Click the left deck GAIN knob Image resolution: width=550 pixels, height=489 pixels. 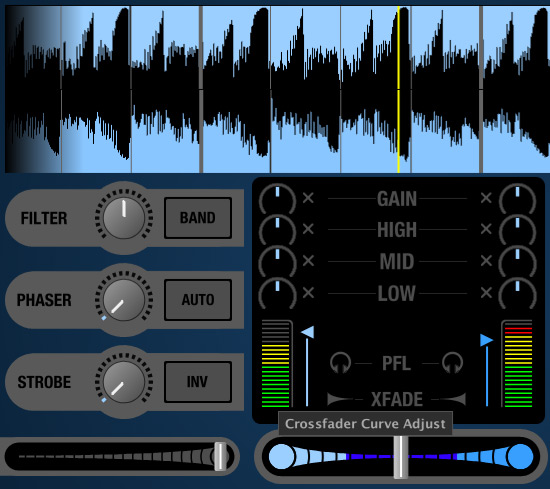(277, 199)
